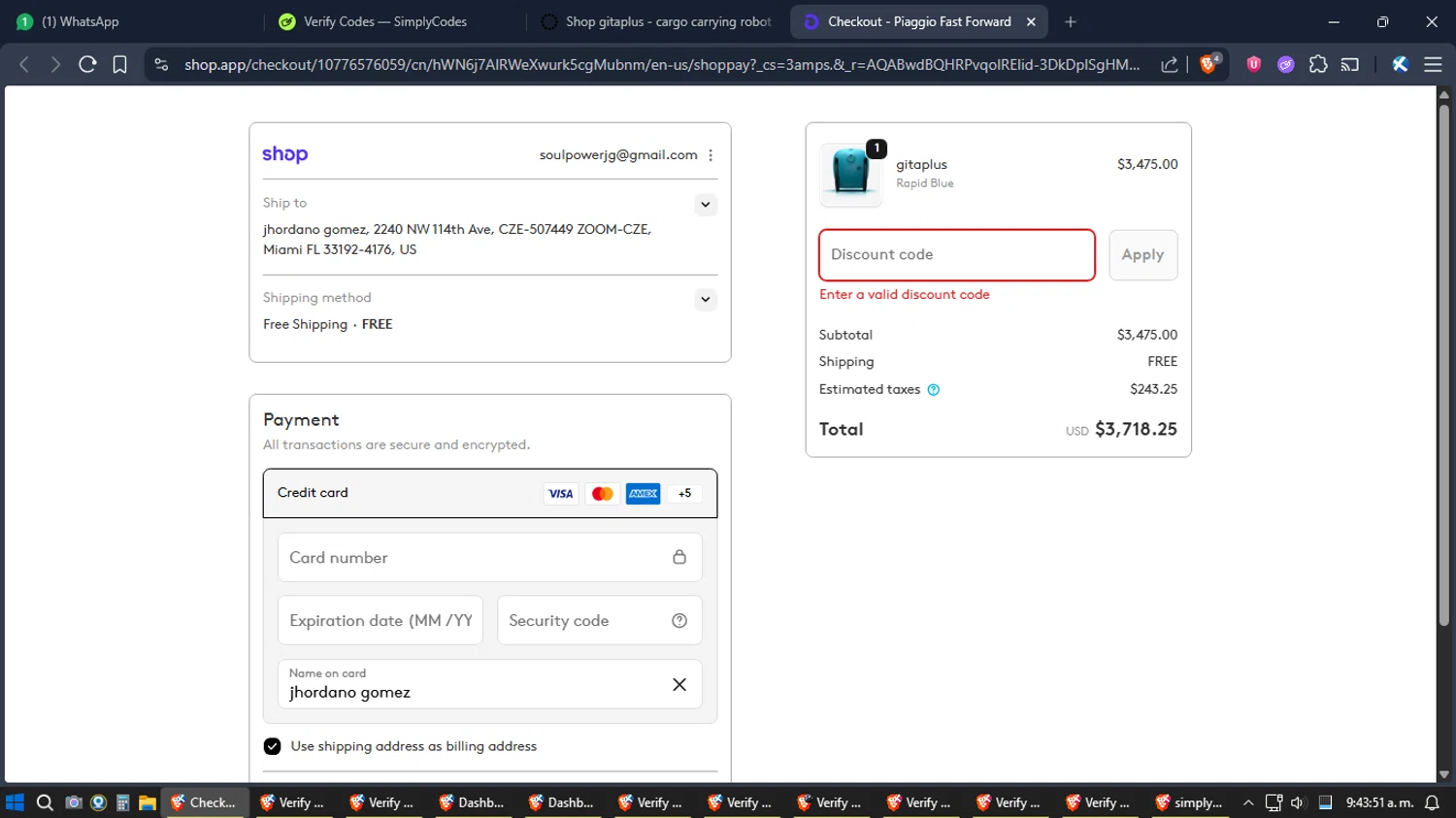Expand the Shipping method section

pyautogui.click(x=706, y=300)
